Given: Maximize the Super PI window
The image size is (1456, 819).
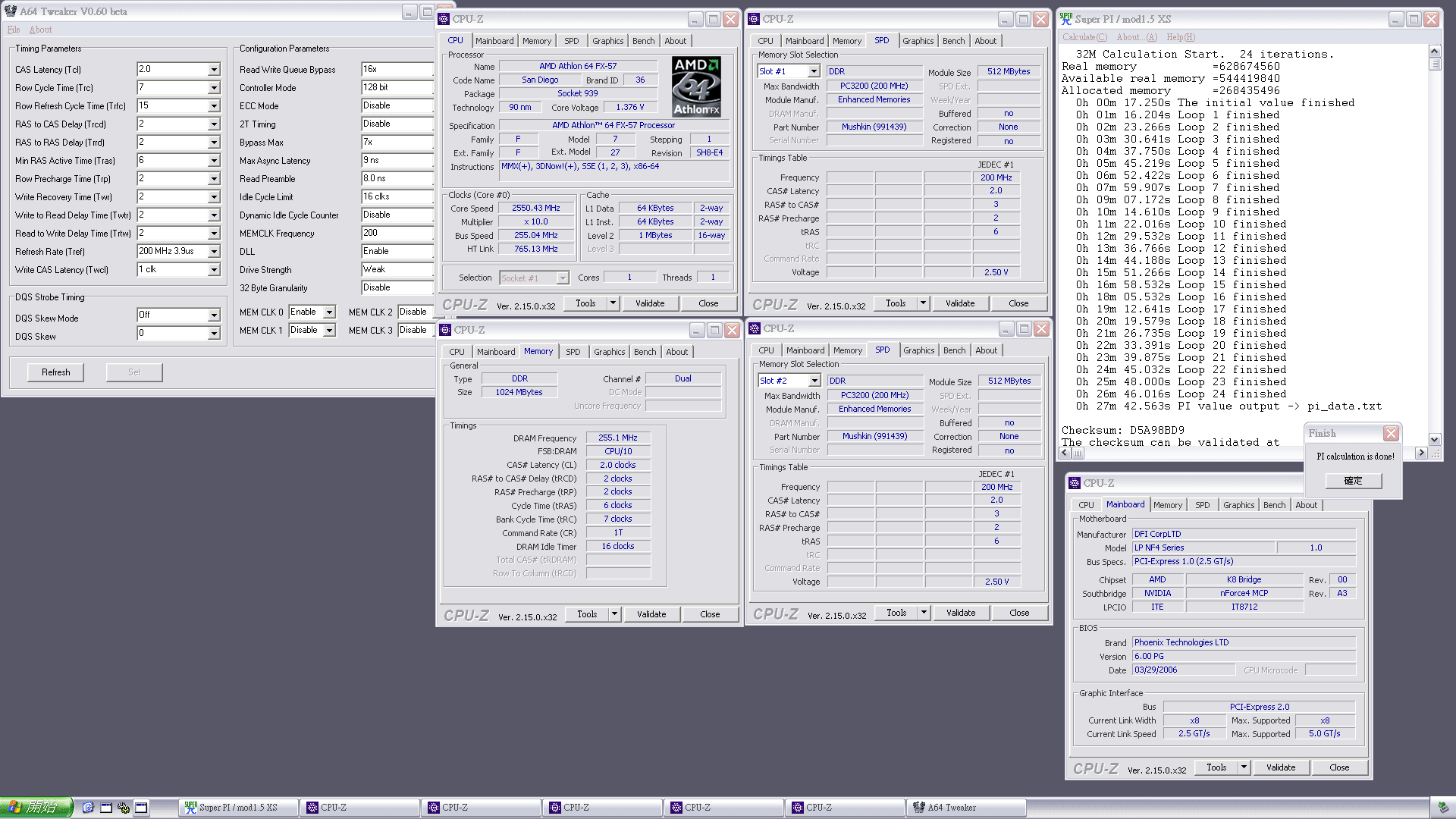Looking at the screenshot, I should click(x=1414, y=20).
